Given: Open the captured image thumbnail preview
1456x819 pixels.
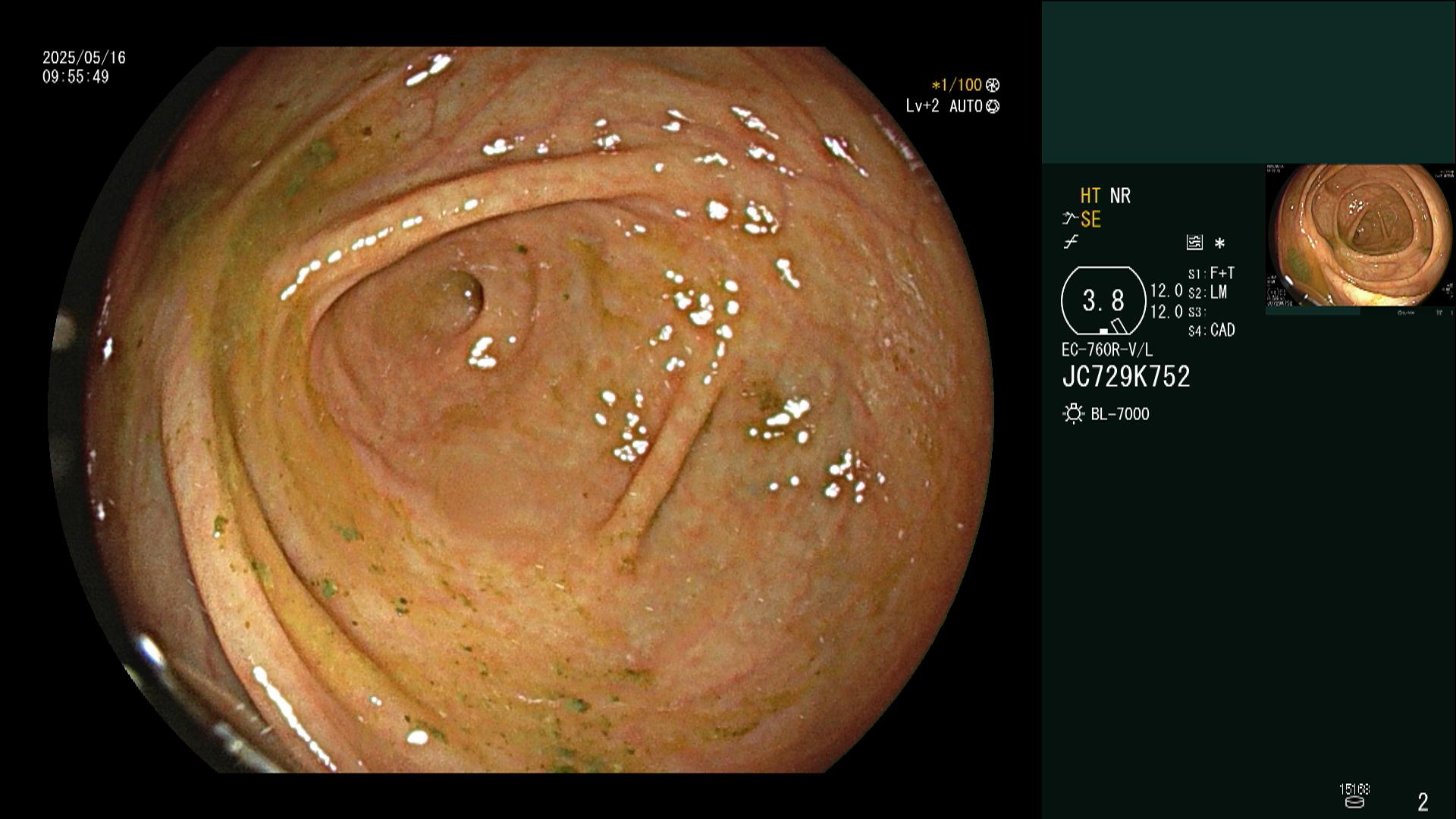Looking at the screenshot, I should [x=1360, y=236].
